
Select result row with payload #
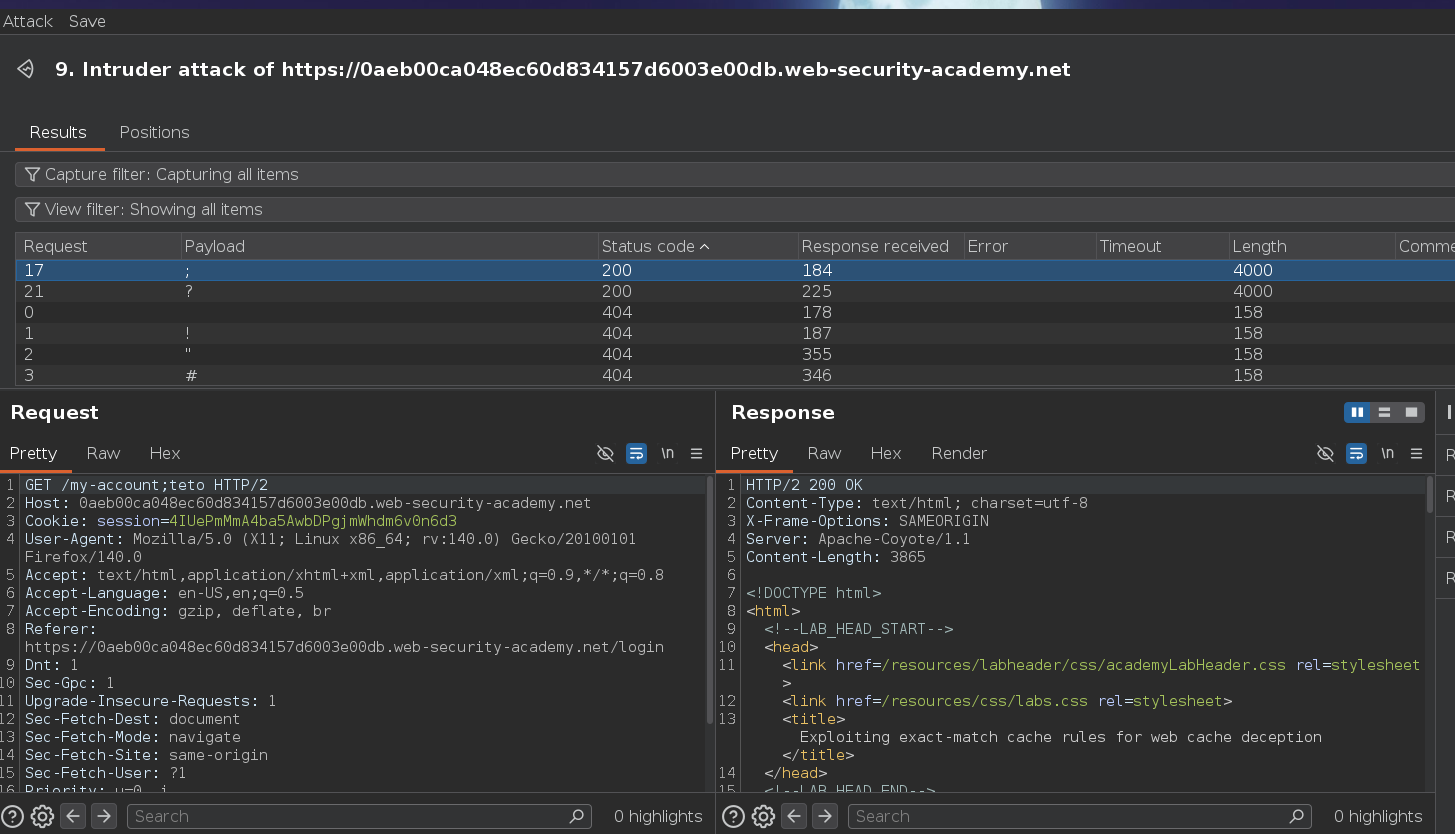[735, 375]
